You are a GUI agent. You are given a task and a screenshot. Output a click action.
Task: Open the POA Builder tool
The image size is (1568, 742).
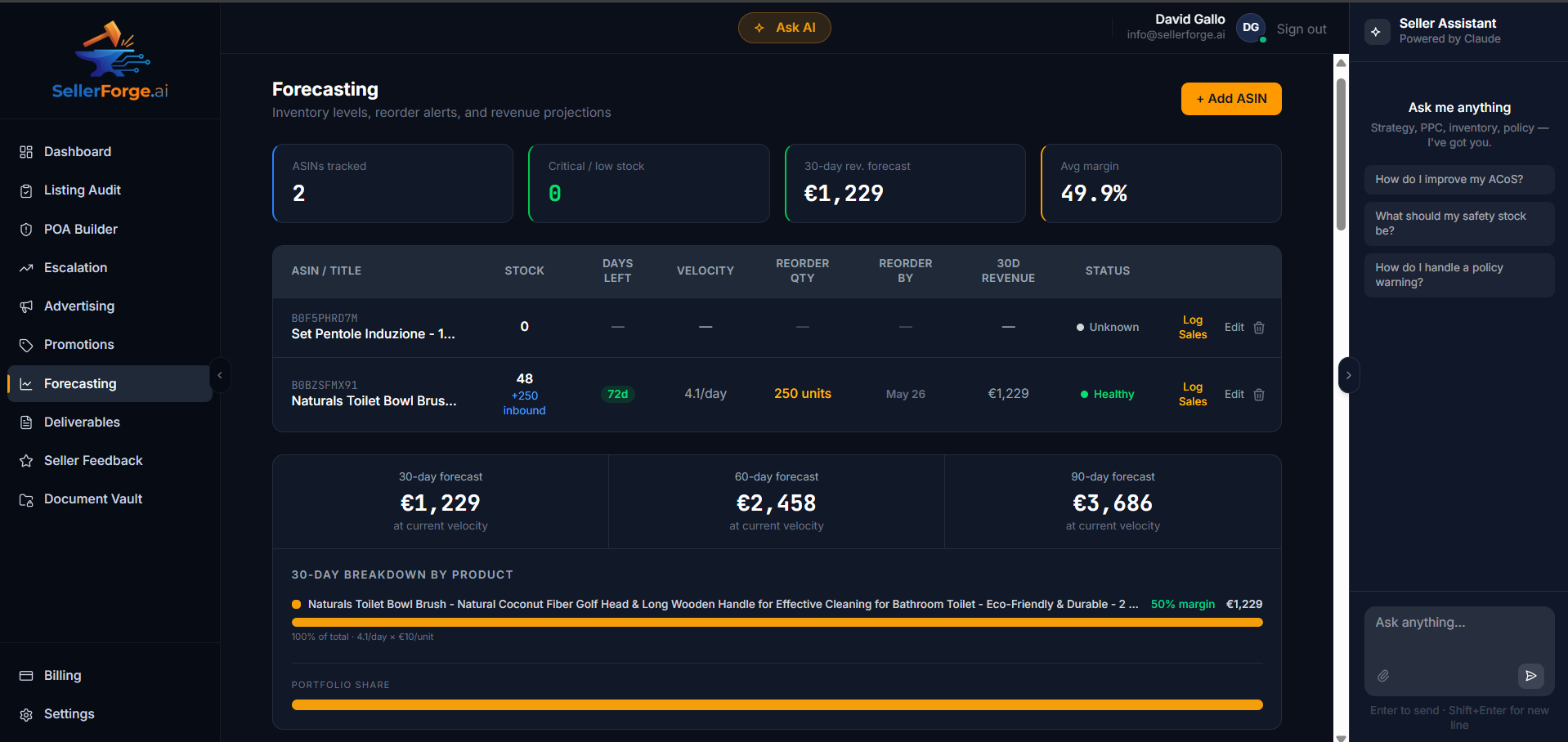click(x=79, y=229)
